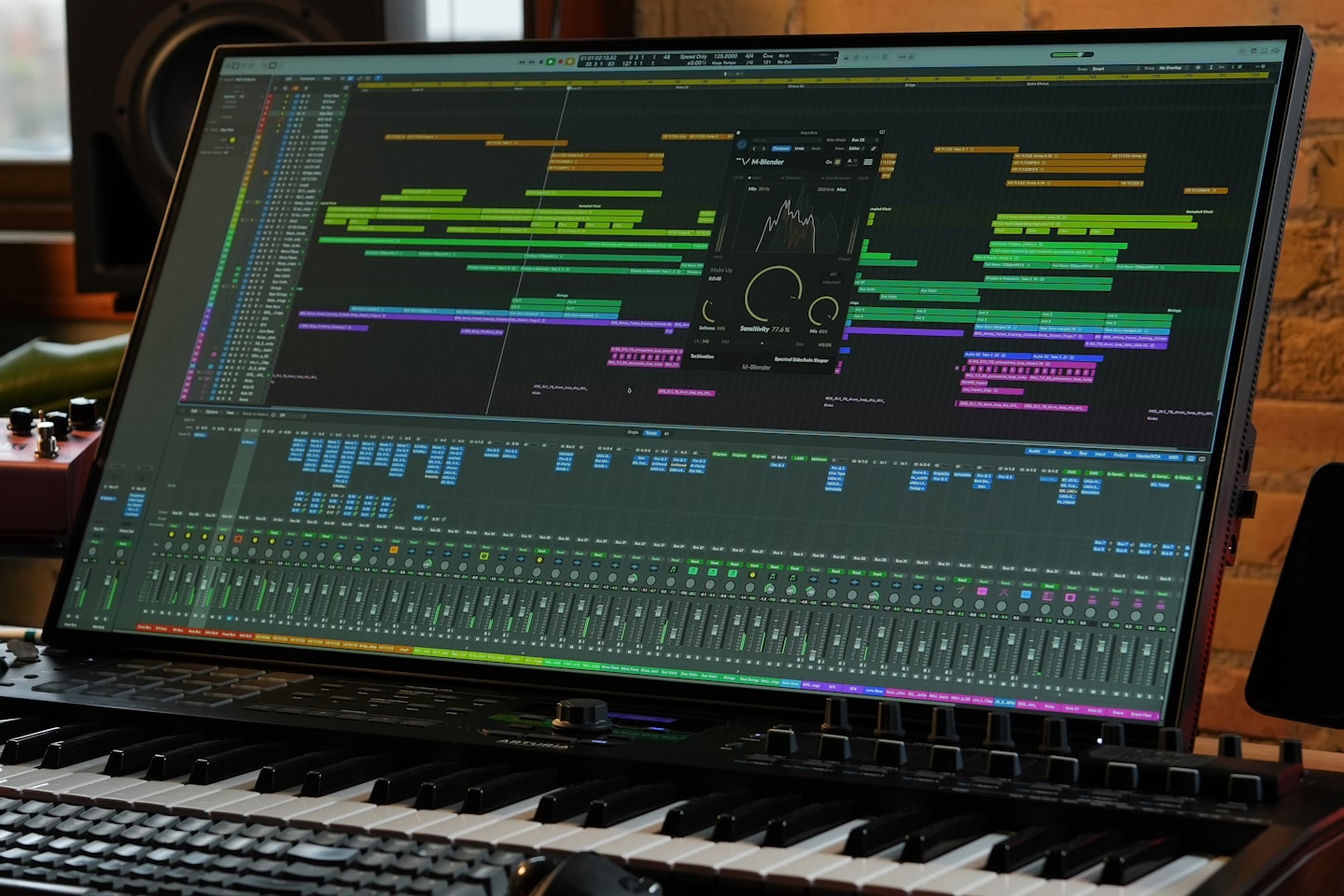Click the playhead marker on the timeline ruler
Image resolution: width=1344 pixels, height=896 pixels.
coord(568,89)
